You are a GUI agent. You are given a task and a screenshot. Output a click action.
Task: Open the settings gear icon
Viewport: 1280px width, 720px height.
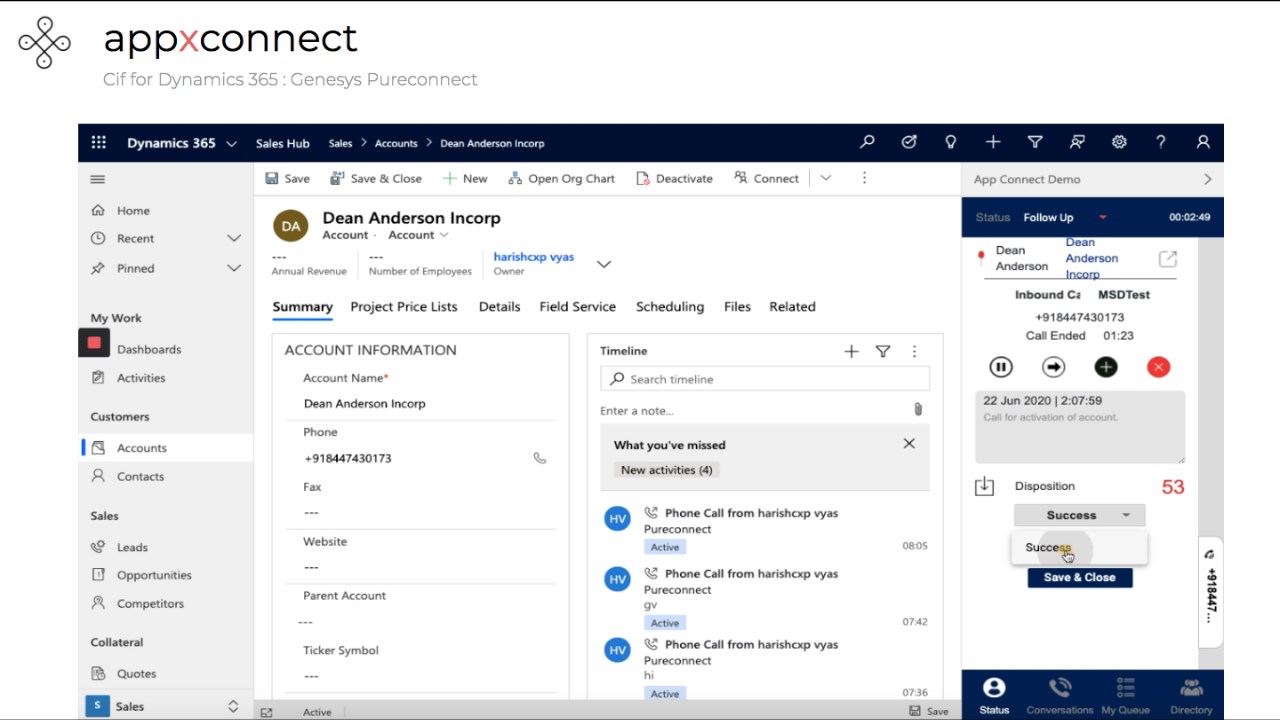click(1119, 142)
